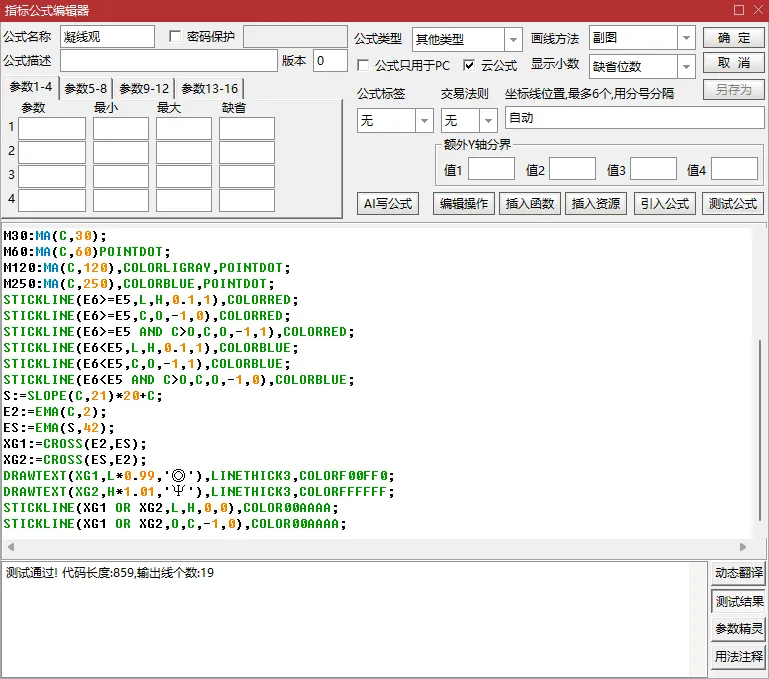Screen dimensions: 769x679
Task: Switch to 参数13-16 tab
Action: click(209, 89)
